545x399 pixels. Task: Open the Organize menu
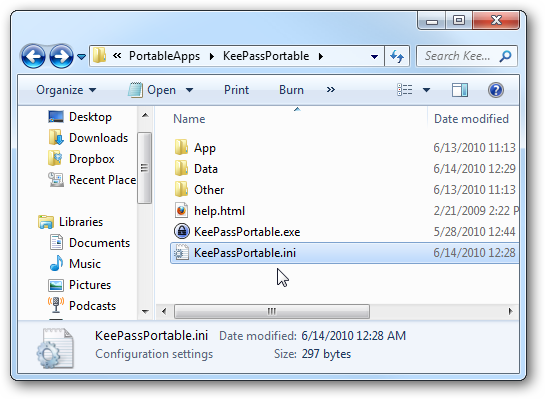[x=66, y=90]
